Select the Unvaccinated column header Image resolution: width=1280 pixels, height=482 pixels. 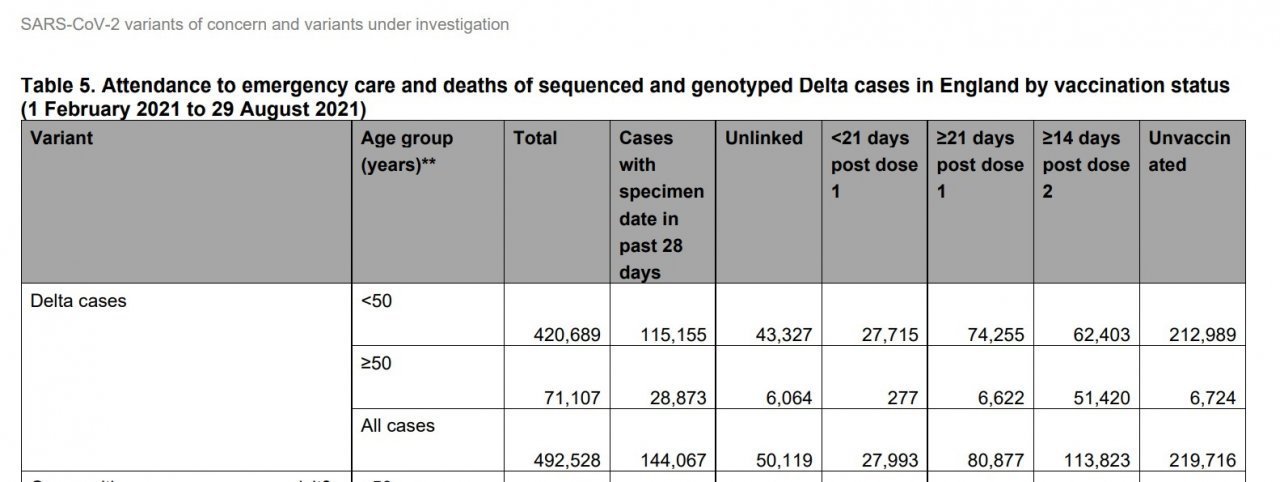click(1189, 151)
